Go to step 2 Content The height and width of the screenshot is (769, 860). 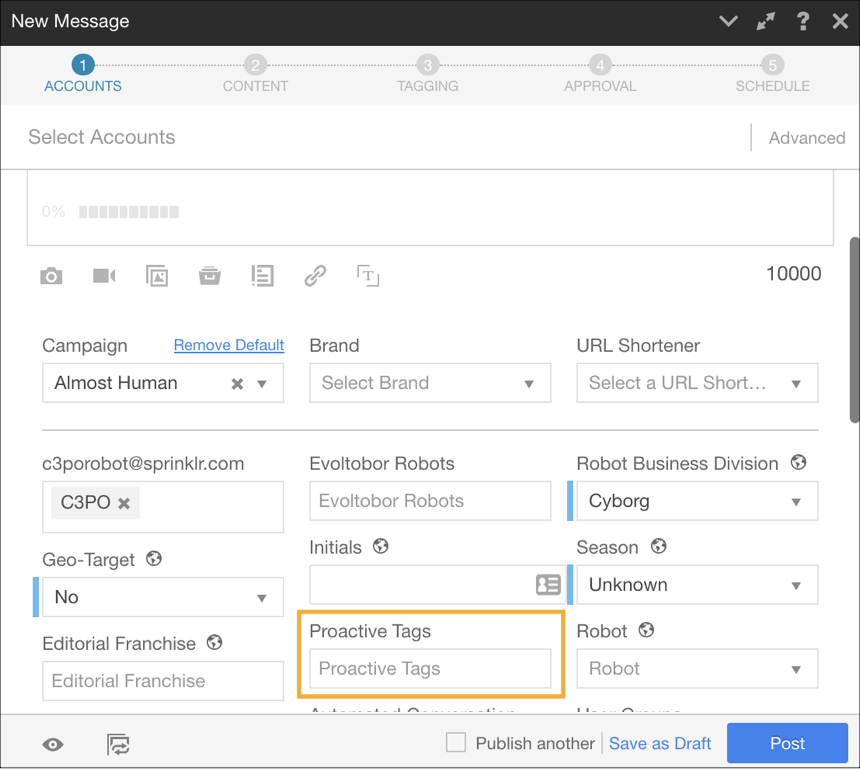pos(255,74)
